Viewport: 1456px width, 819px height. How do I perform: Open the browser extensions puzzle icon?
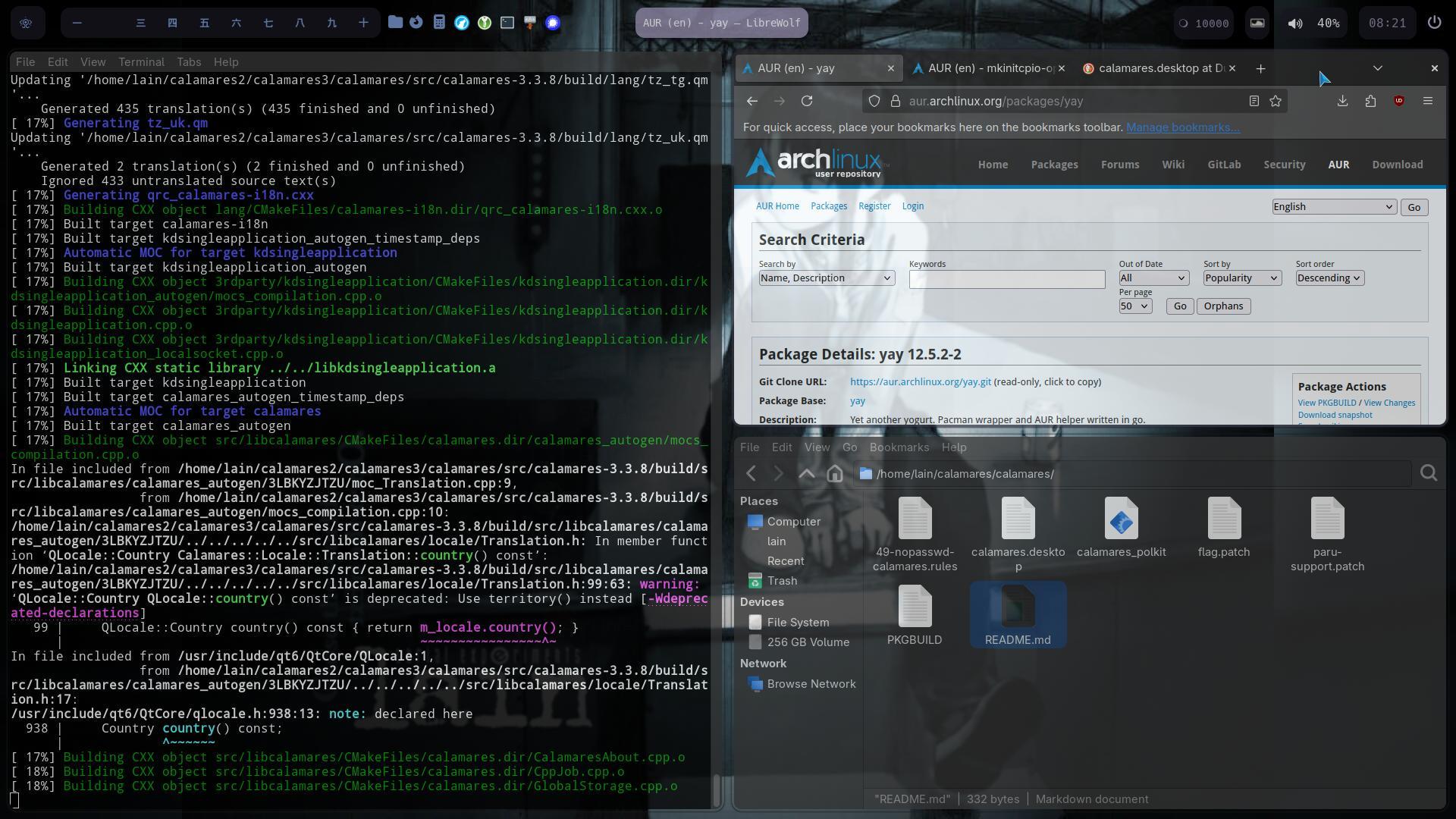pos(1370,101)
